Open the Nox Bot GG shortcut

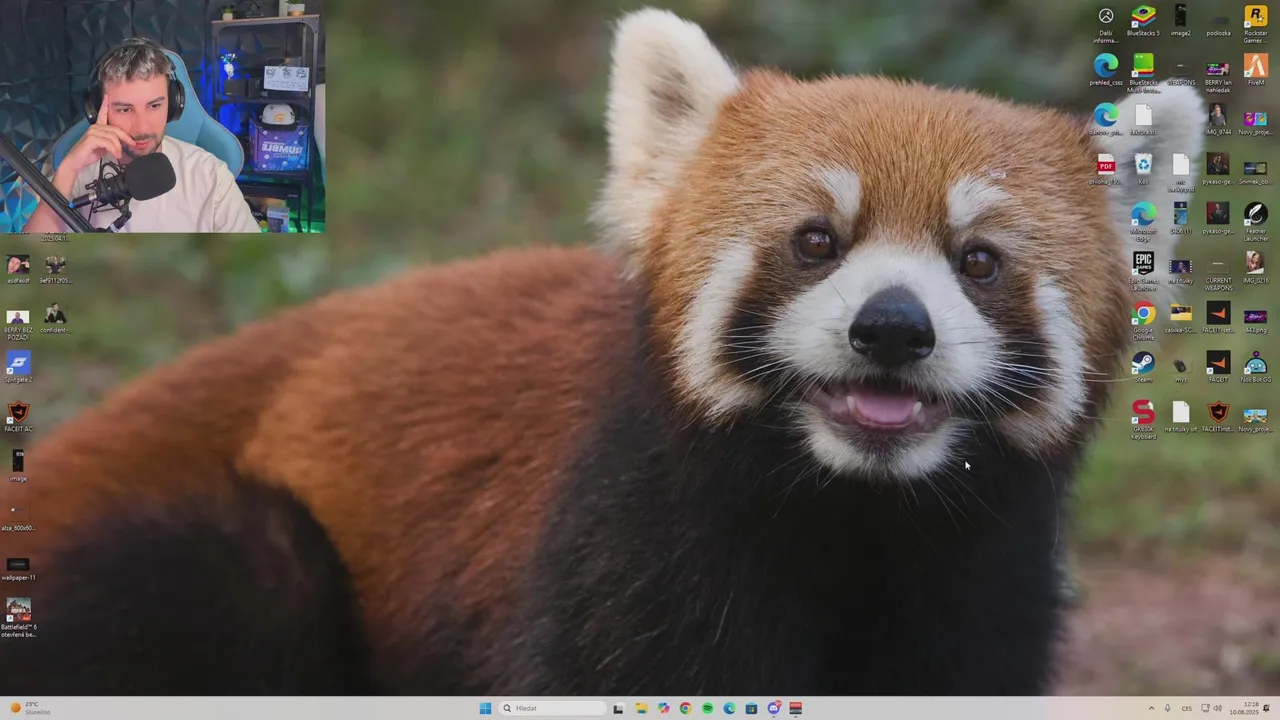pos(1255,366)
